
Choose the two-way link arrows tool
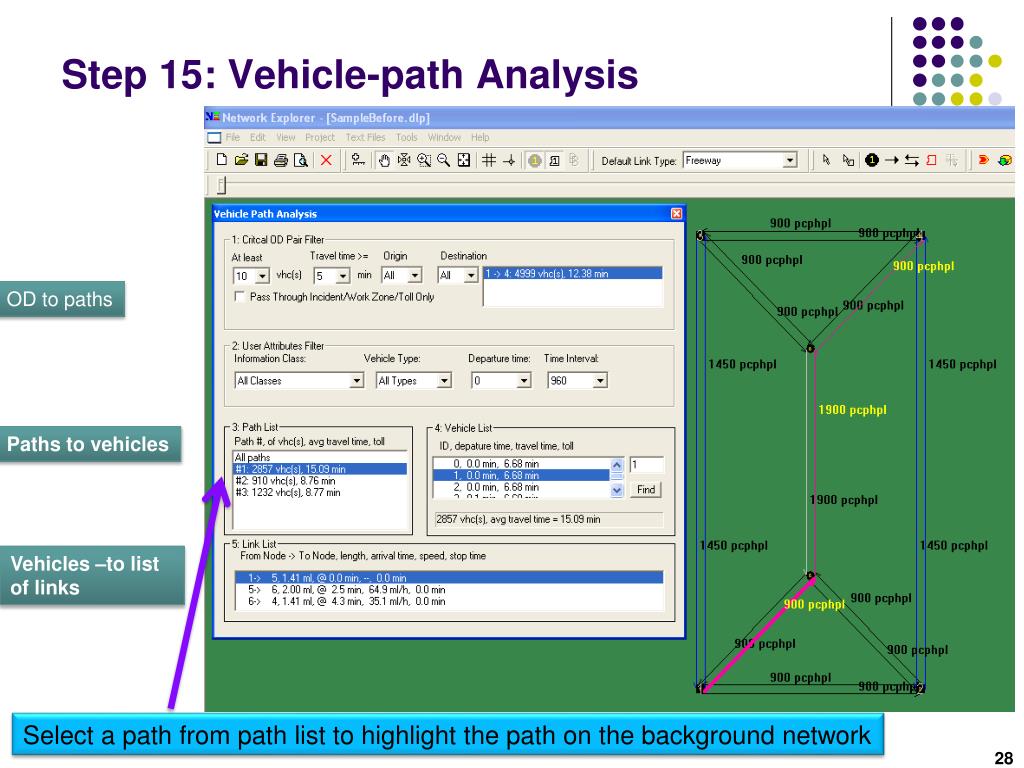pyautogui.click(x=912, y=160)
